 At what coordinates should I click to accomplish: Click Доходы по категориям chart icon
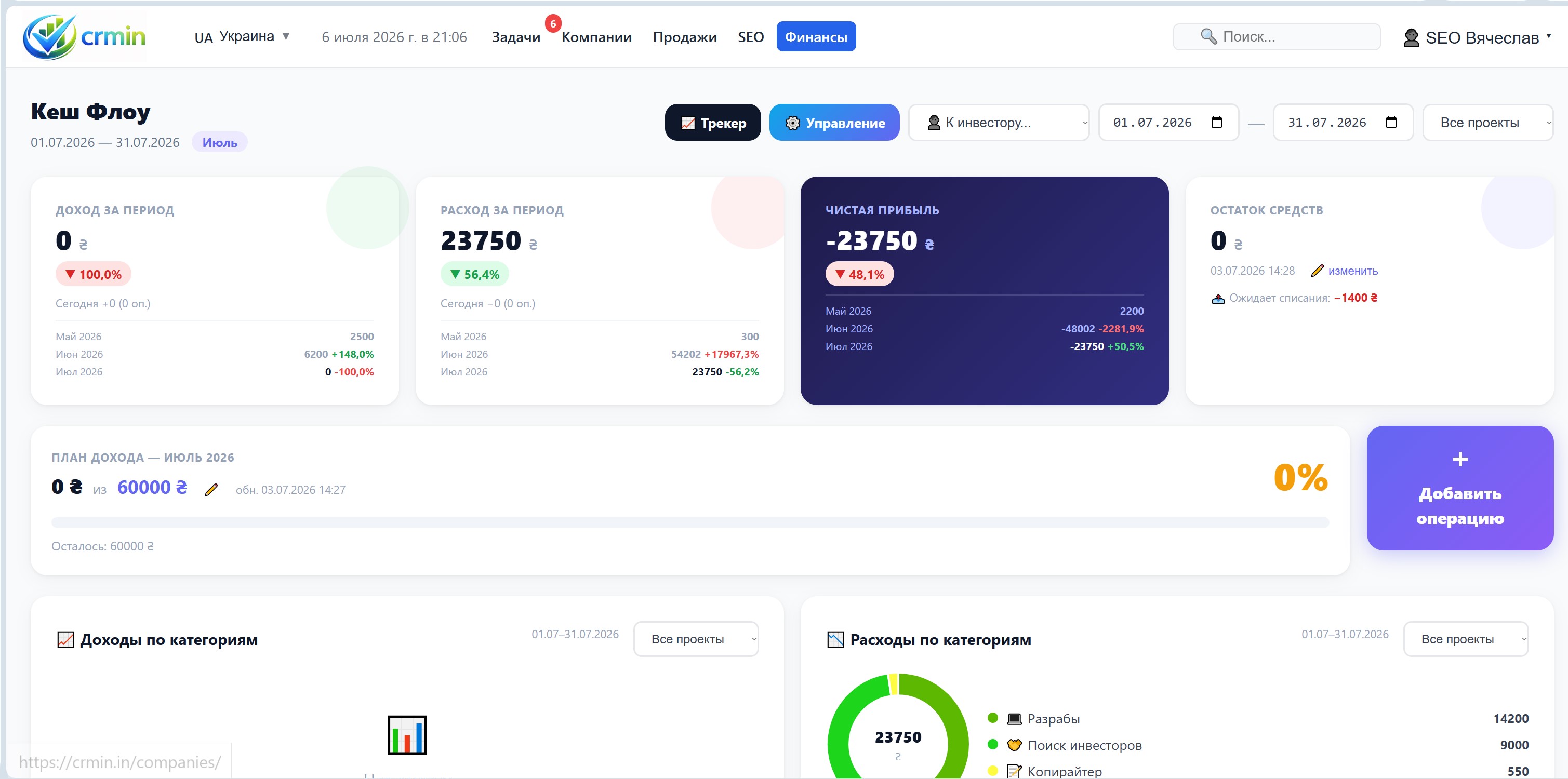[x=65, y=640]
